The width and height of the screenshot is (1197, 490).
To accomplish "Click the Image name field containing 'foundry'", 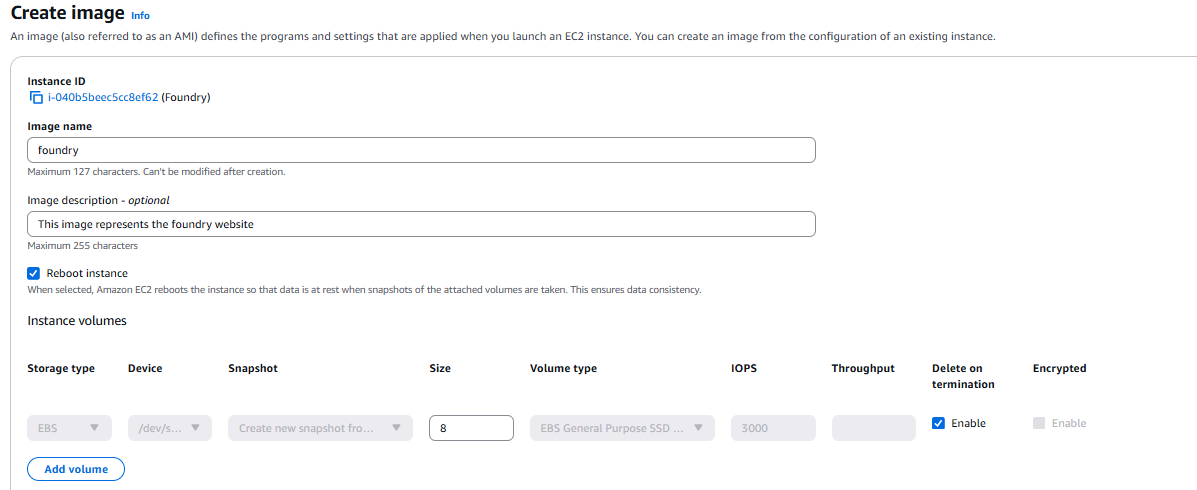I will [421, 150].
